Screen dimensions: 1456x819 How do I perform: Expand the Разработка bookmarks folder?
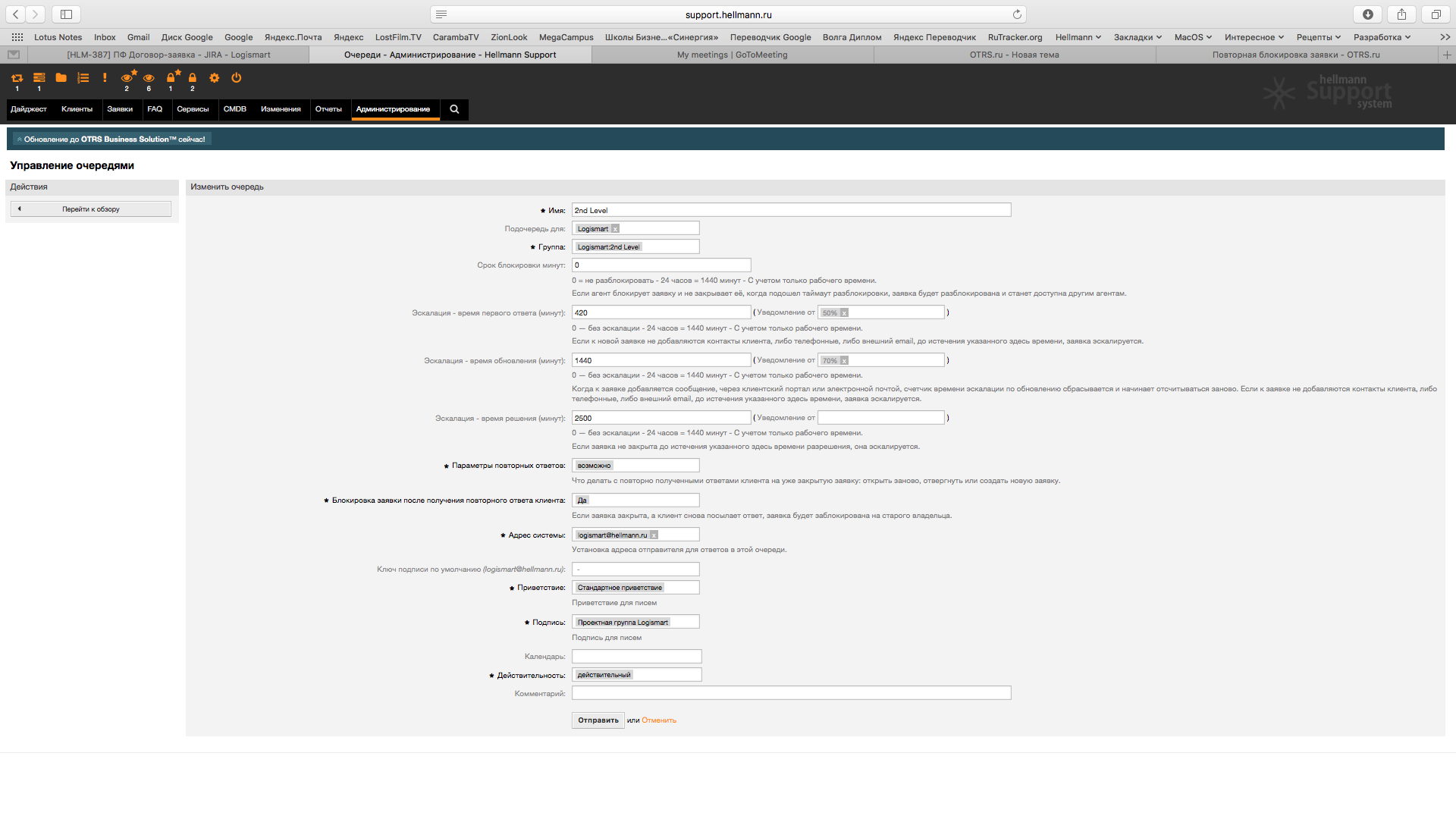(1382, 37)
